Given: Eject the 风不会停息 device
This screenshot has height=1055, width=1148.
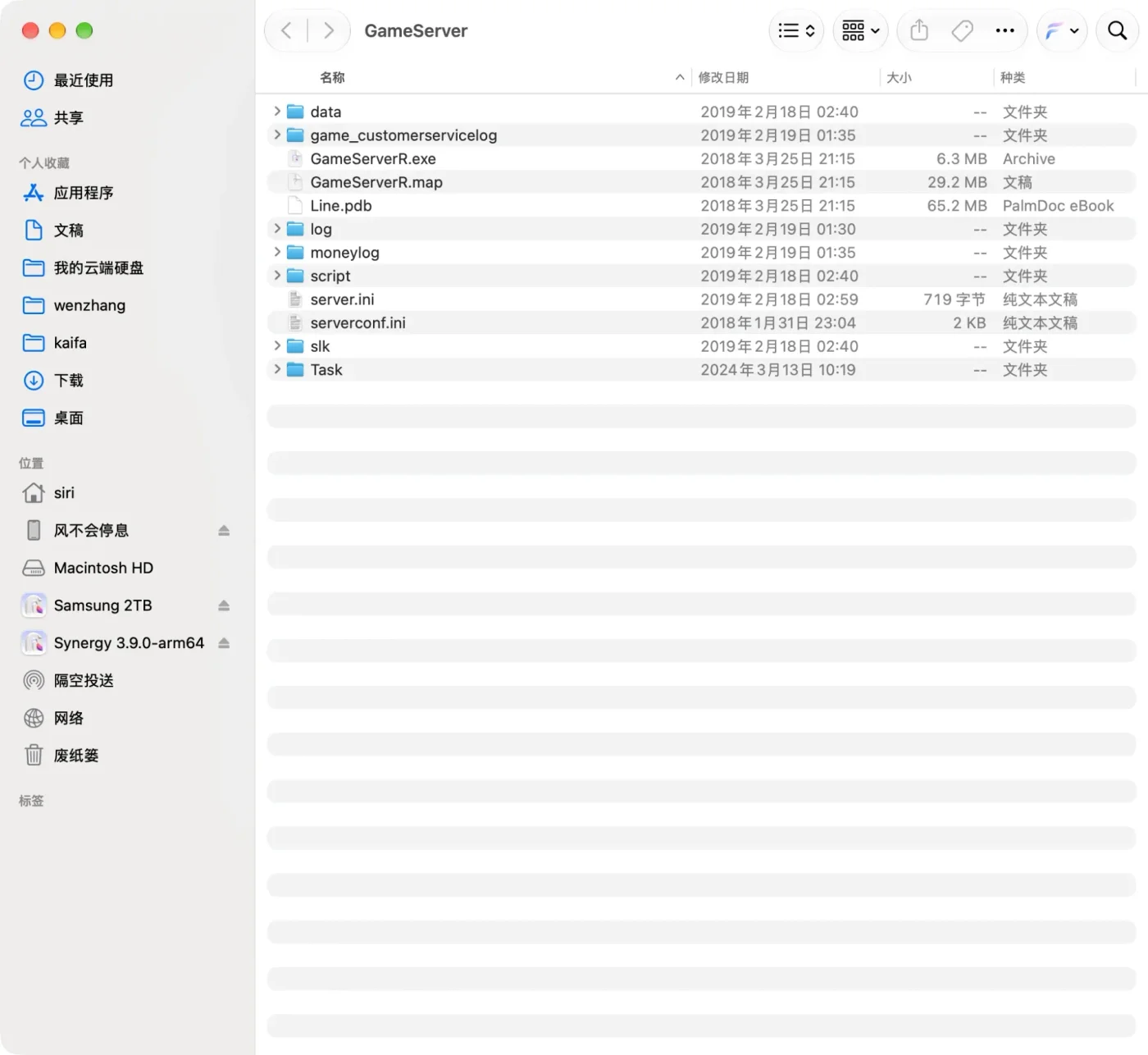Looking at the screenshot, I should [224, 531].
